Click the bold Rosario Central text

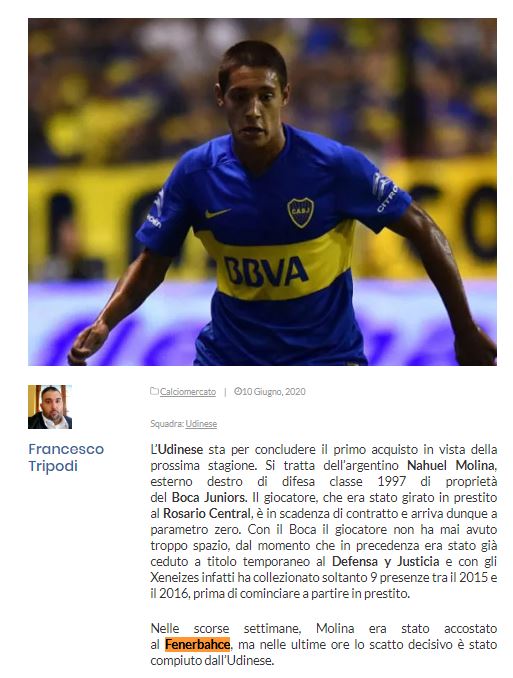tap(207, 513)
